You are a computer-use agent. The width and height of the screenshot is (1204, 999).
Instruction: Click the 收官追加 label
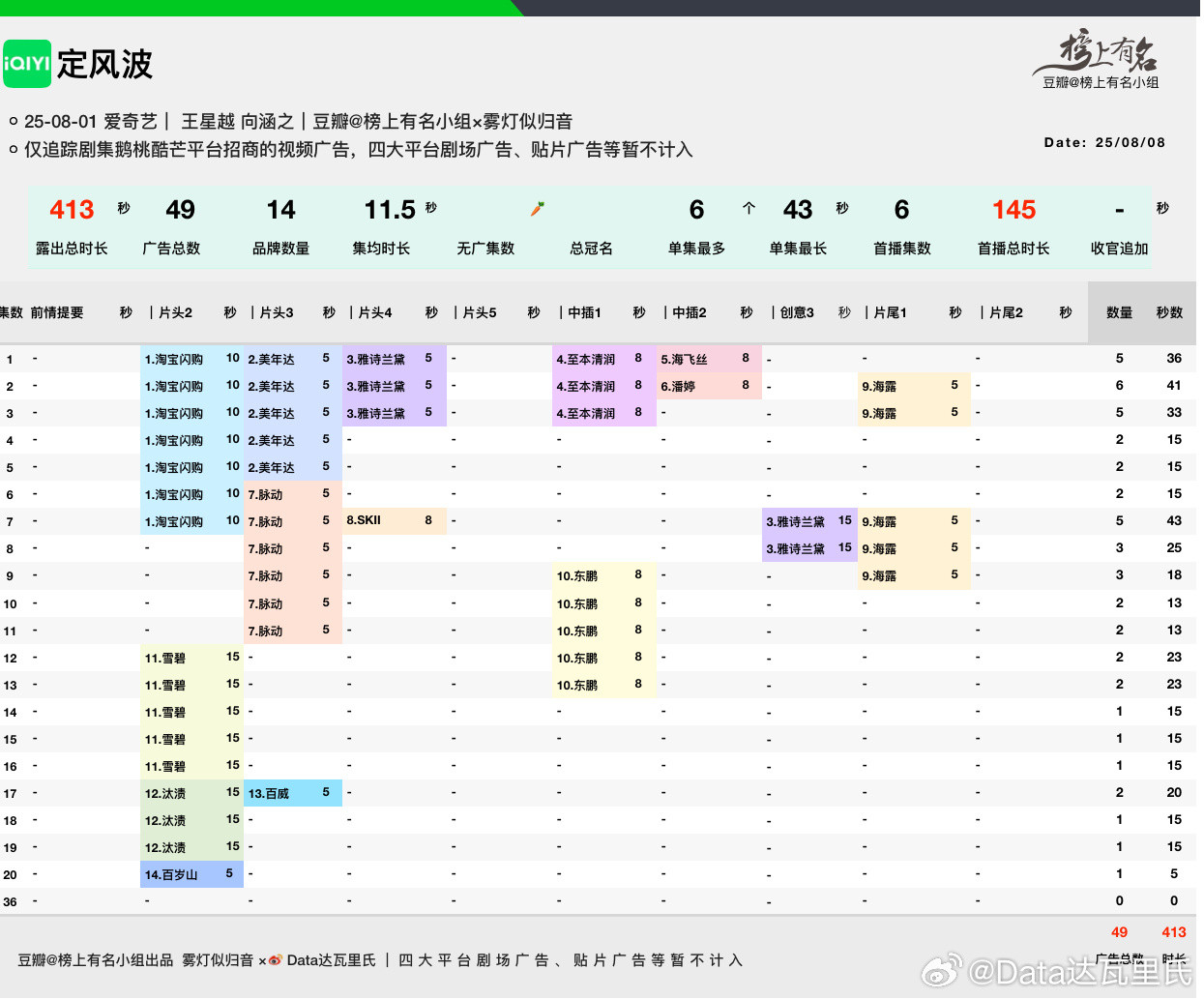(x=1120, y=249)
